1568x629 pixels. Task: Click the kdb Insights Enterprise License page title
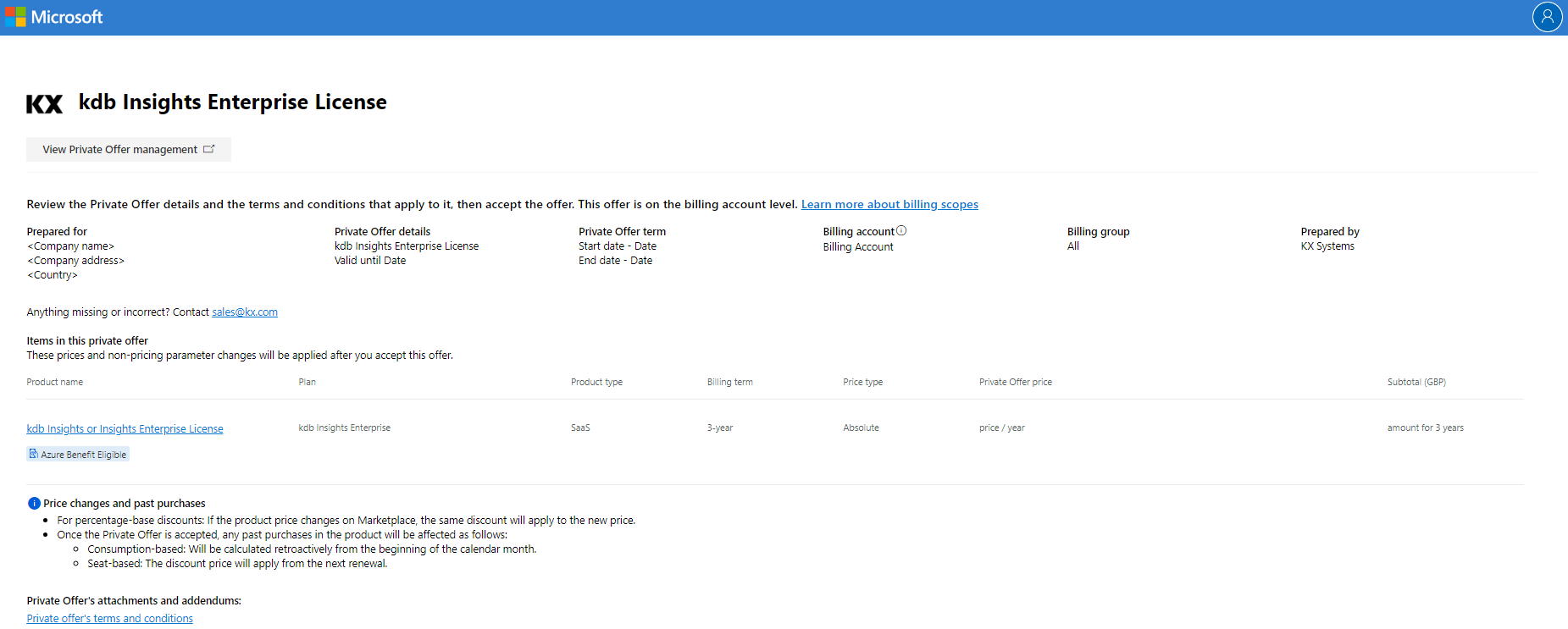click(x=232, y=102)
